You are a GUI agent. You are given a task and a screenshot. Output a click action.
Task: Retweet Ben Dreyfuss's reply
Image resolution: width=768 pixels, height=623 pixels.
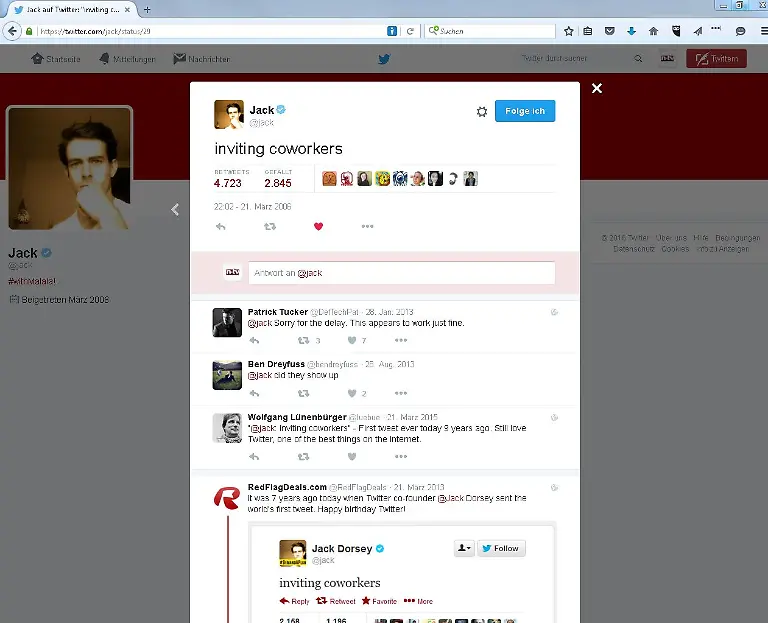tap(302, 394)
